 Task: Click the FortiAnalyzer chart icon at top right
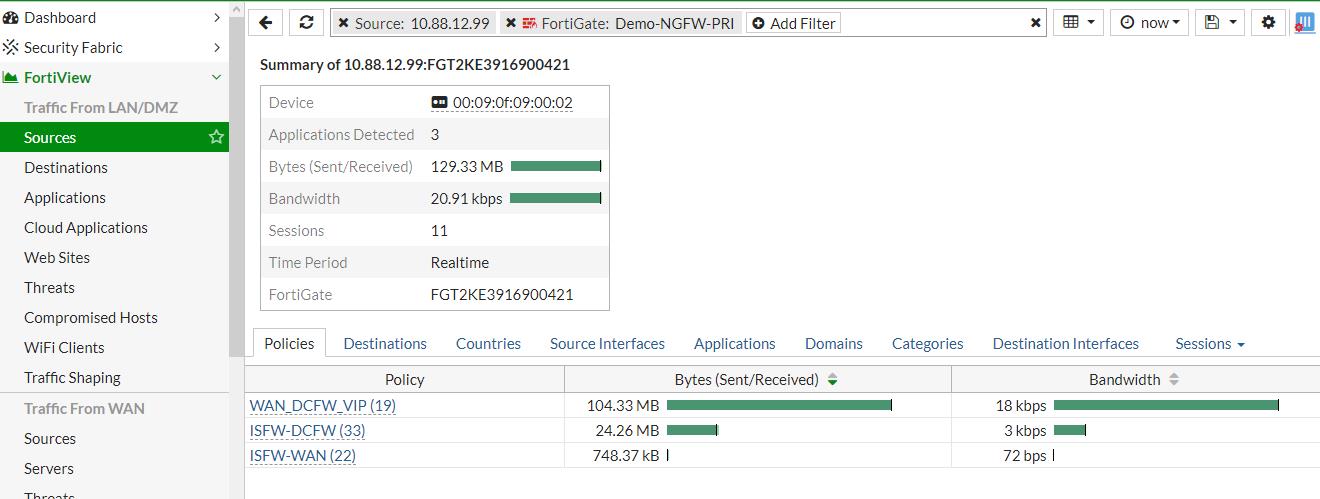tap(1304, 22)
